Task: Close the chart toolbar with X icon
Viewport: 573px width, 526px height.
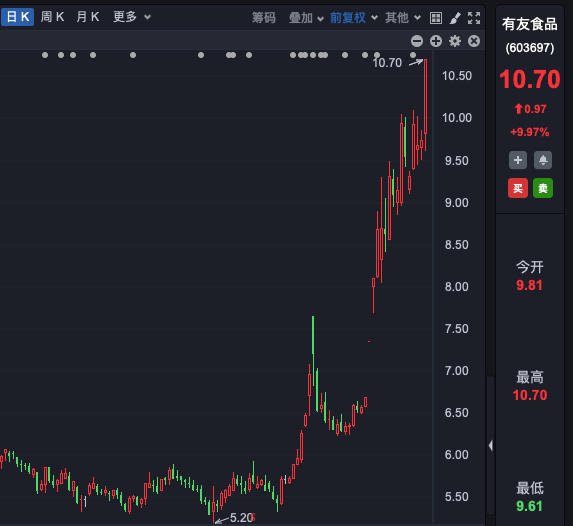Action: tap(474, 41)
